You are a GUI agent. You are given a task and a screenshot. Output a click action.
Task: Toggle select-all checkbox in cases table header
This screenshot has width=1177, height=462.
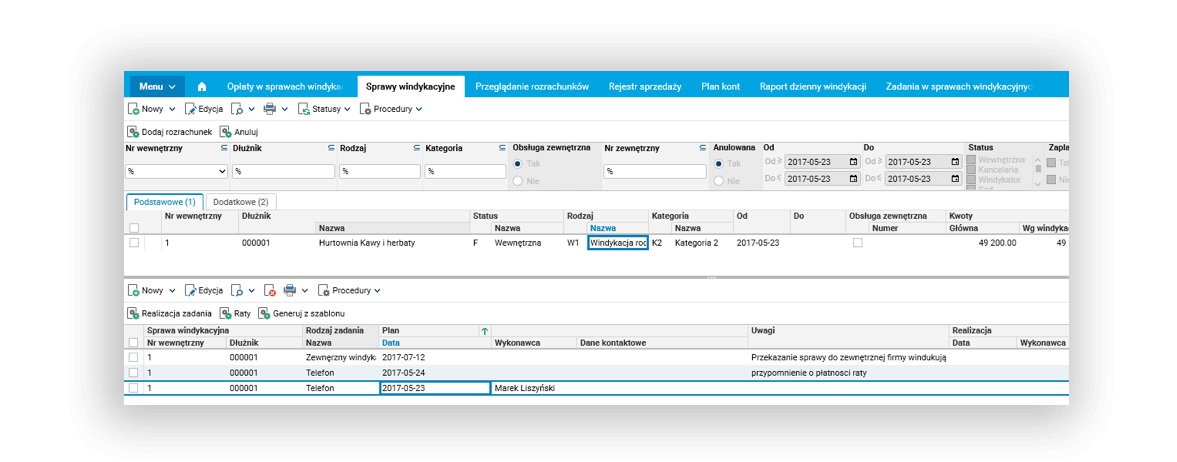(x=134, y=228)
